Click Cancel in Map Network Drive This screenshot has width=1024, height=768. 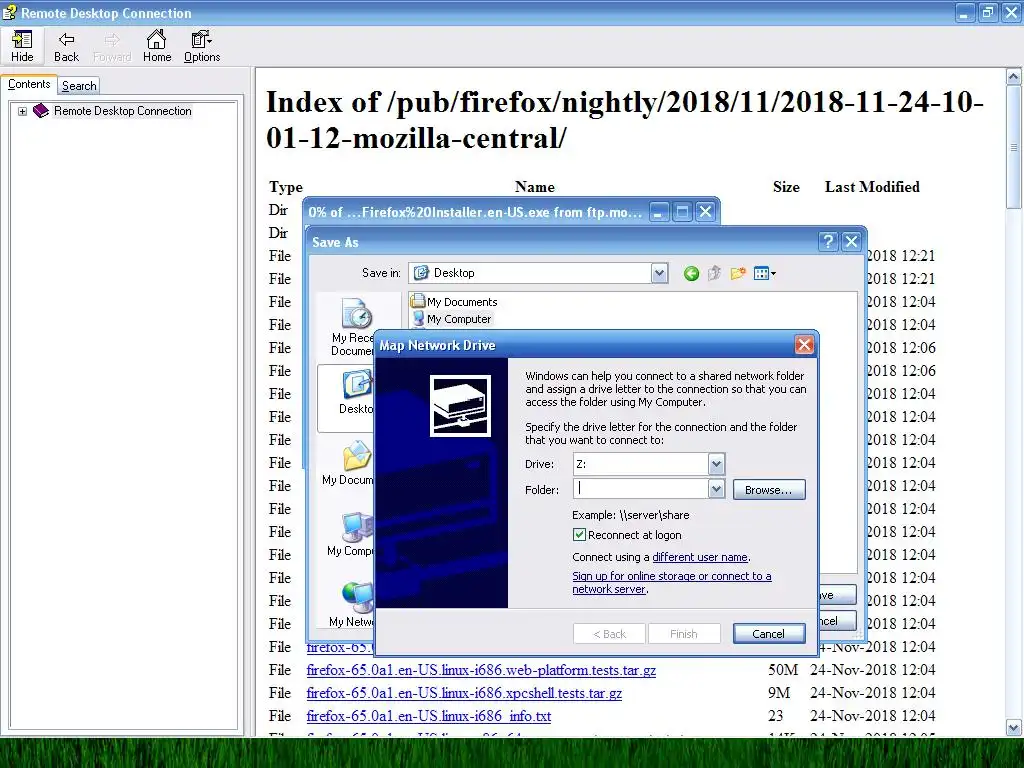[x=769, y=633]
